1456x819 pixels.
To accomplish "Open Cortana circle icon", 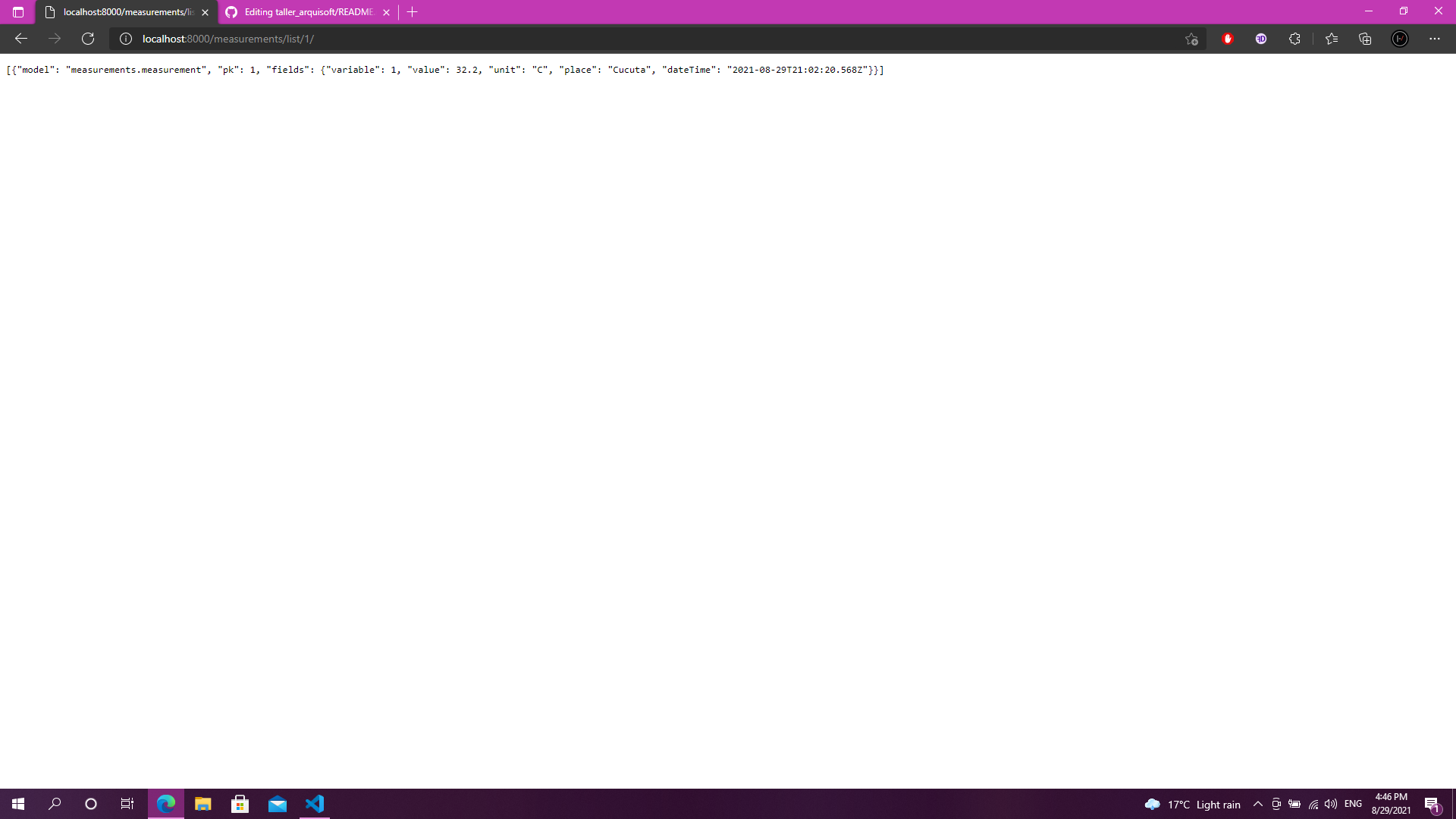I will 91,804.
